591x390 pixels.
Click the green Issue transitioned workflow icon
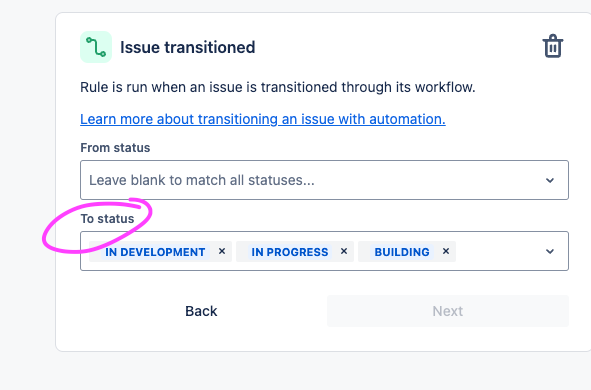(x=96, y=47)
